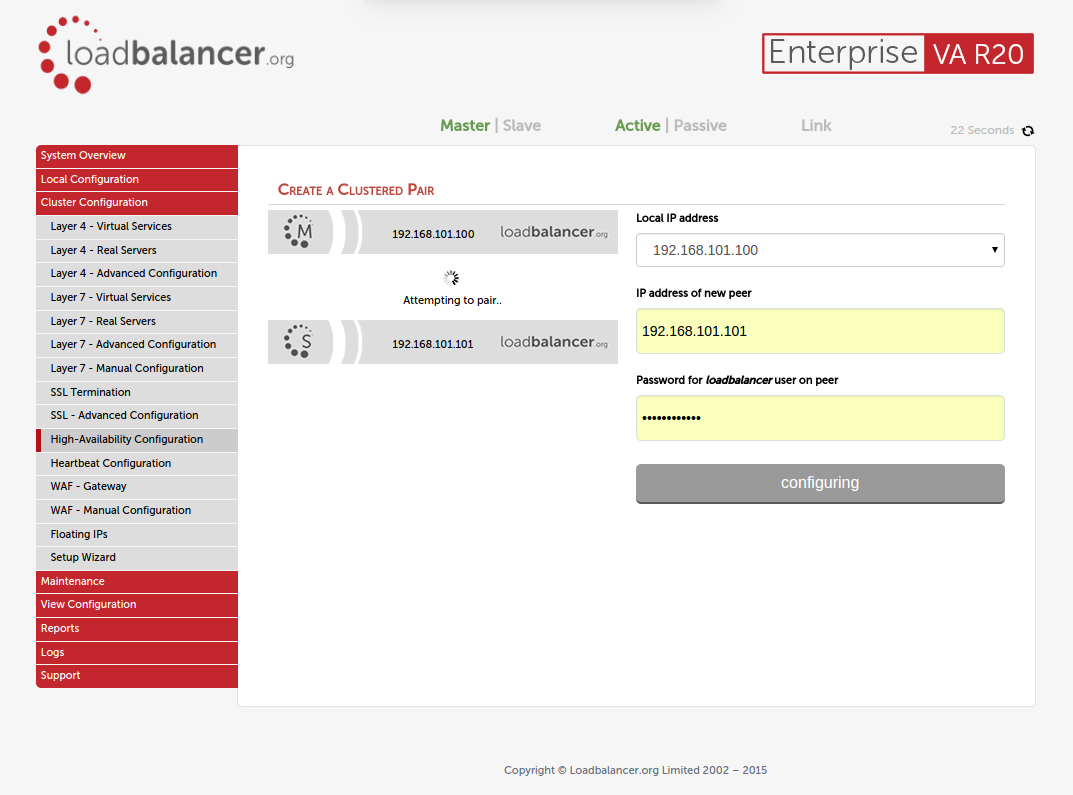Open Layer 4 - Virtual Services
Viewport: 1073px width, 795px height.
(137, 226)
